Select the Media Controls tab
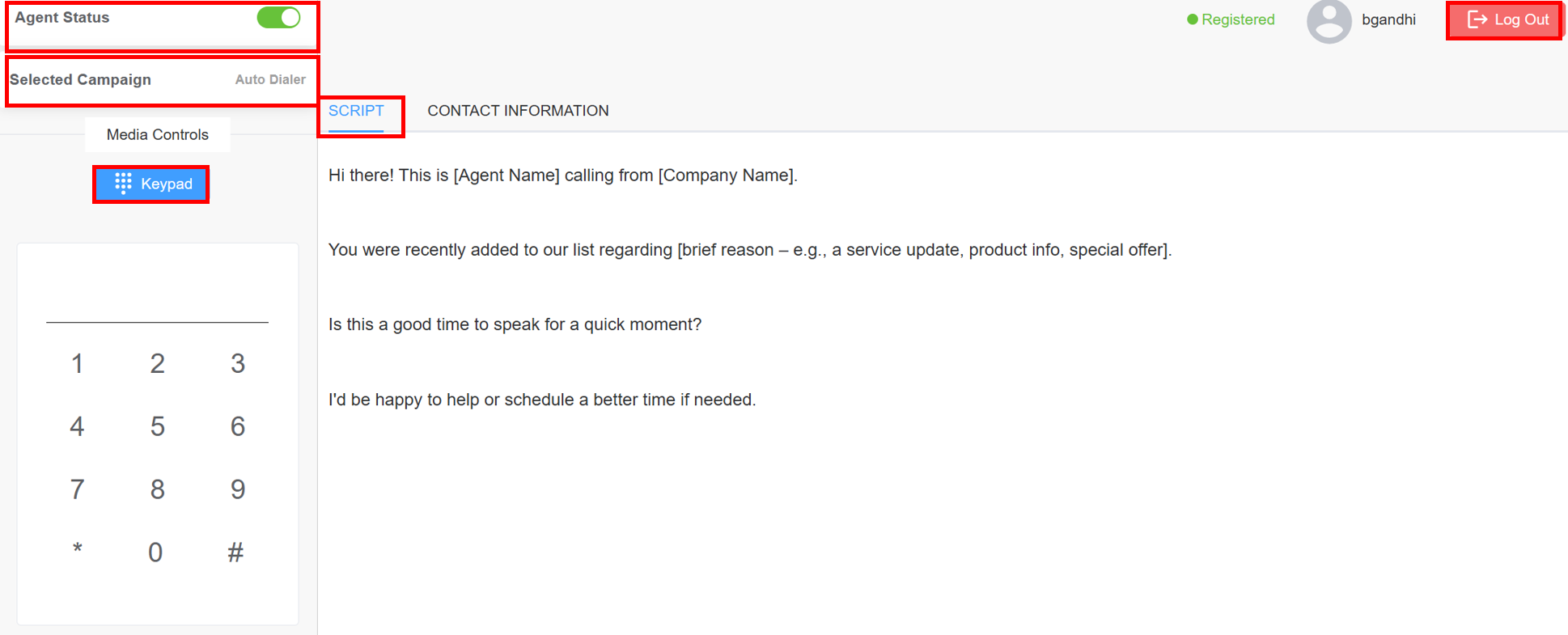The image size is (1568, 635). (158, 135)
